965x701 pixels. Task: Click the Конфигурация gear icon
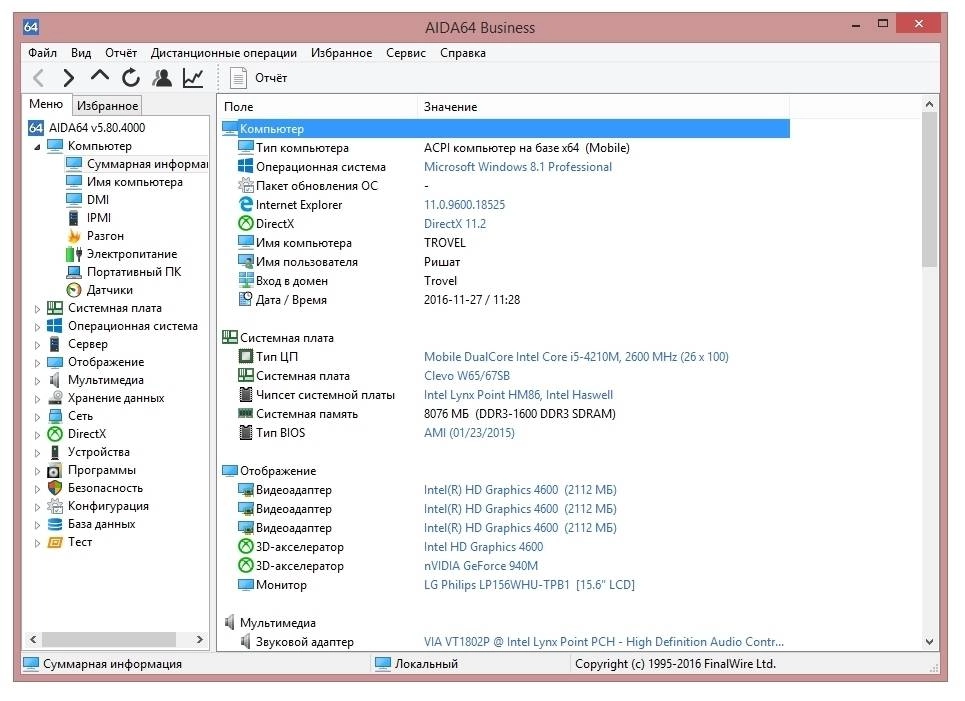(55, 506)
